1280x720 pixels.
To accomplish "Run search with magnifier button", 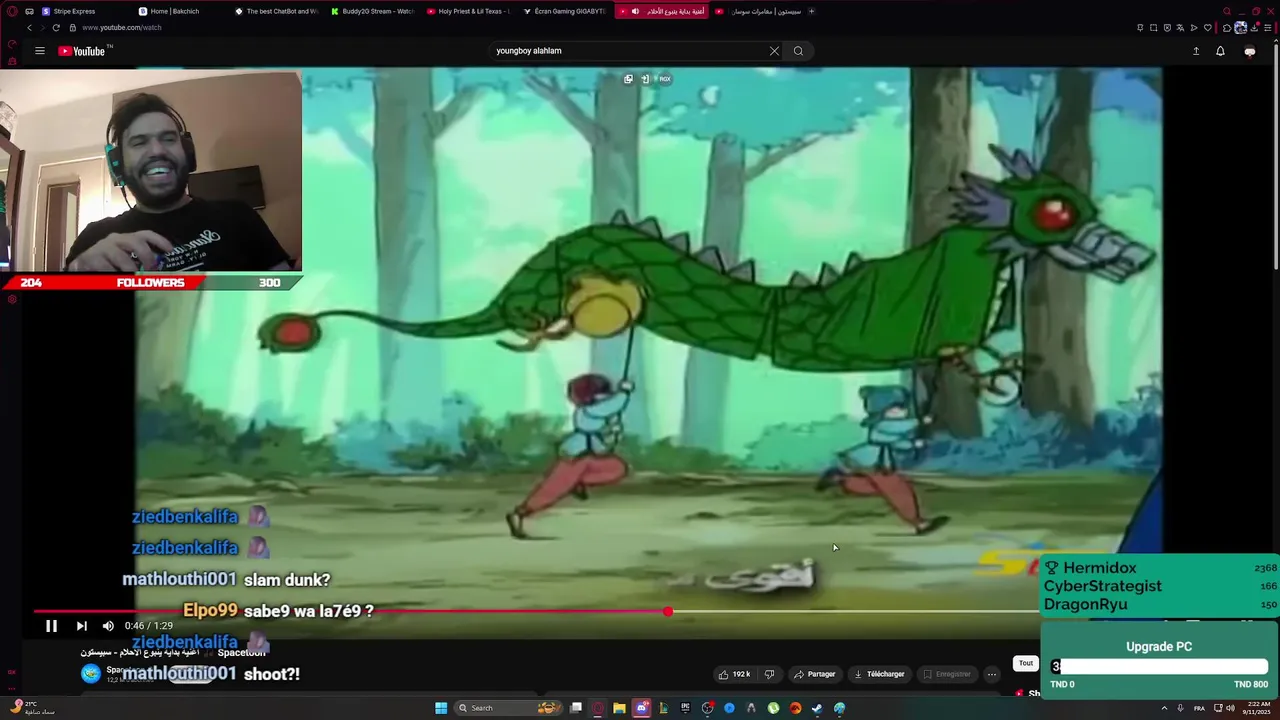I will 798,51.
